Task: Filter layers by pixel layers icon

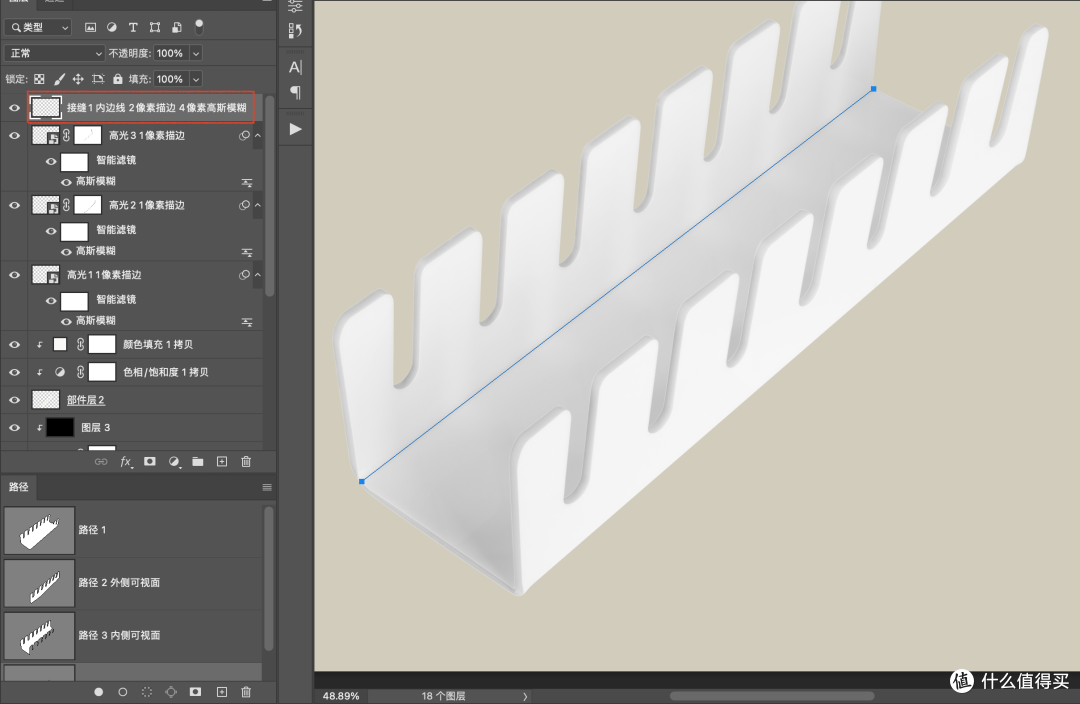Action: [x=90, y=28]
